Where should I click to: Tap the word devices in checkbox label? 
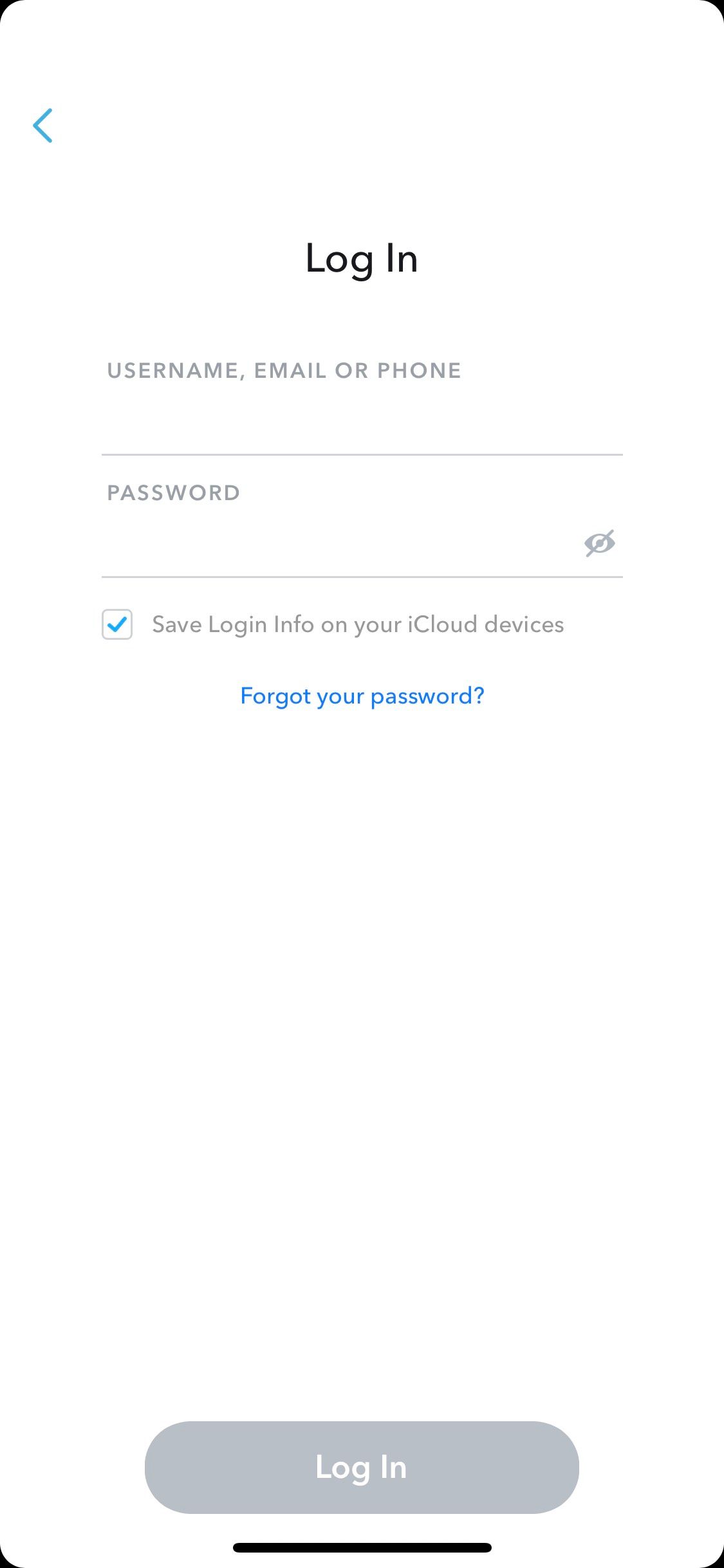tap(524, 624)
